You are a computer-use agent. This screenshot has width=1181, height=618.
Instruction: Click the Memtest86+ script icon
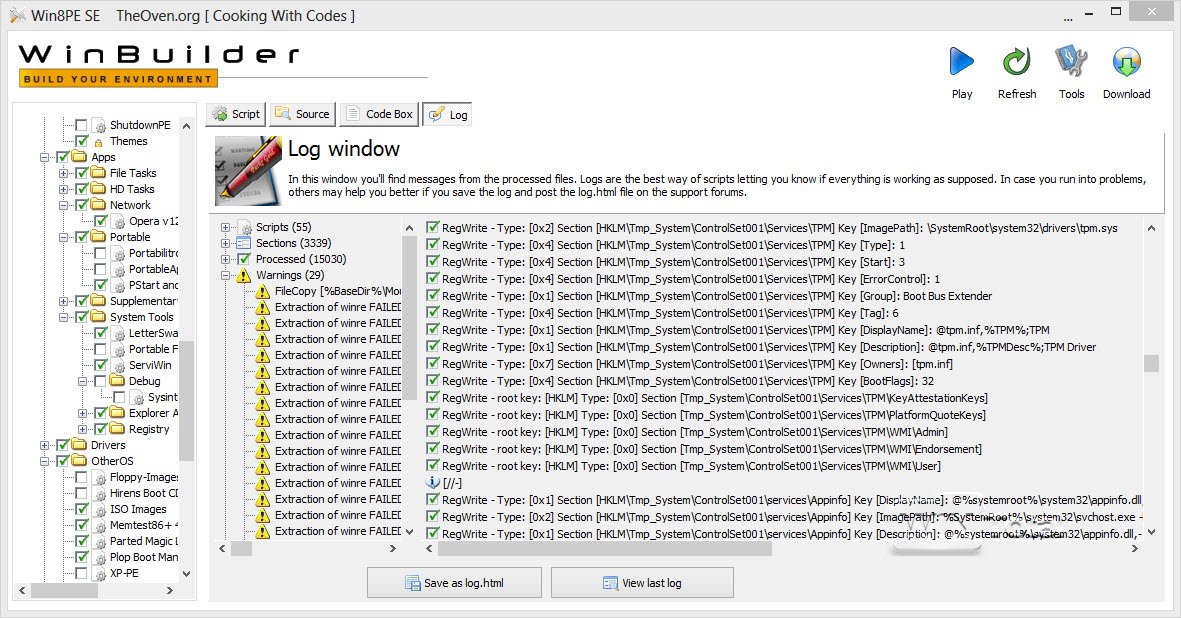click(99, 525)
